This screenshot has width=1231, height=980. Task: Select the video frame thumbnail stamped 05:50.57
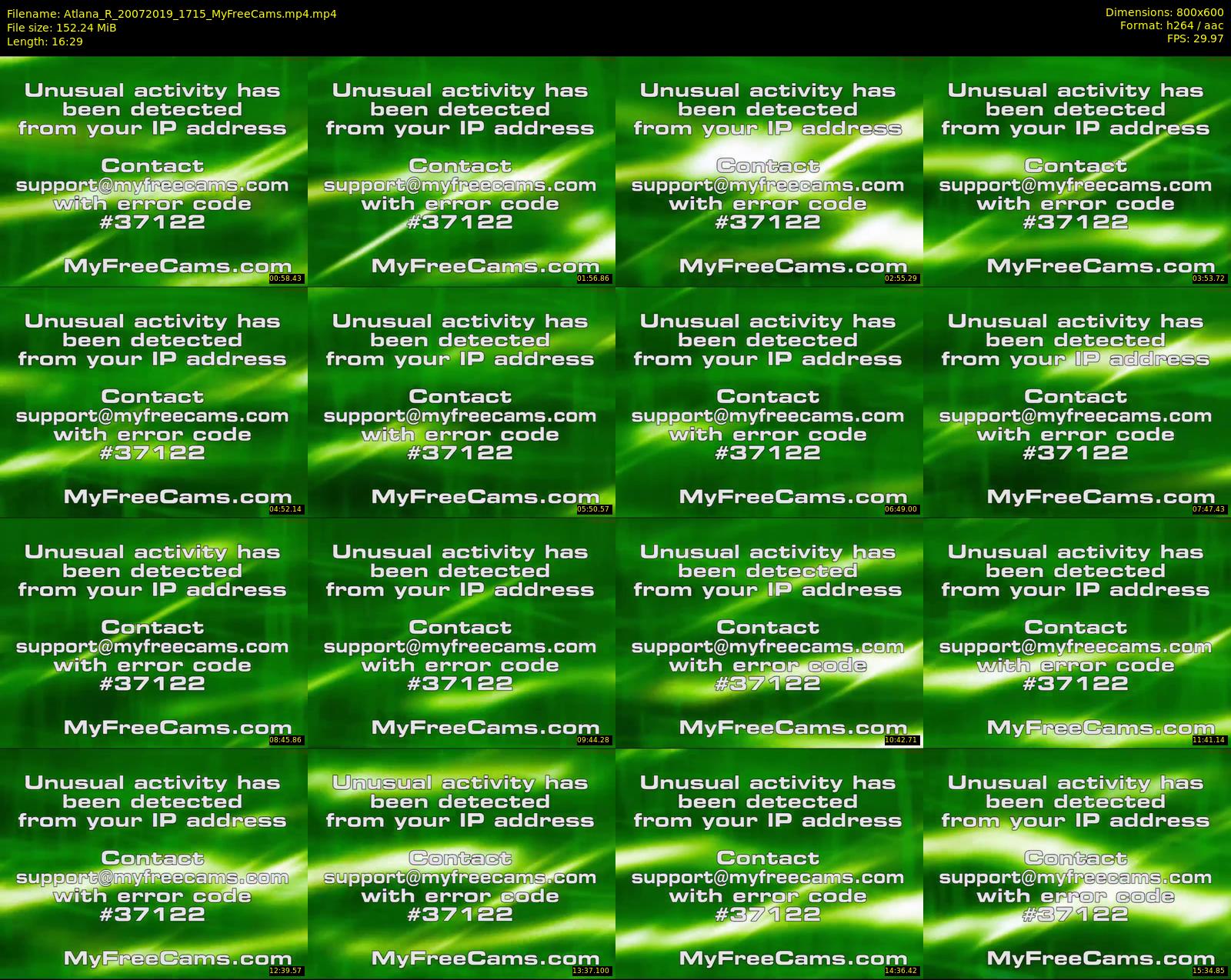pos(462,402)
